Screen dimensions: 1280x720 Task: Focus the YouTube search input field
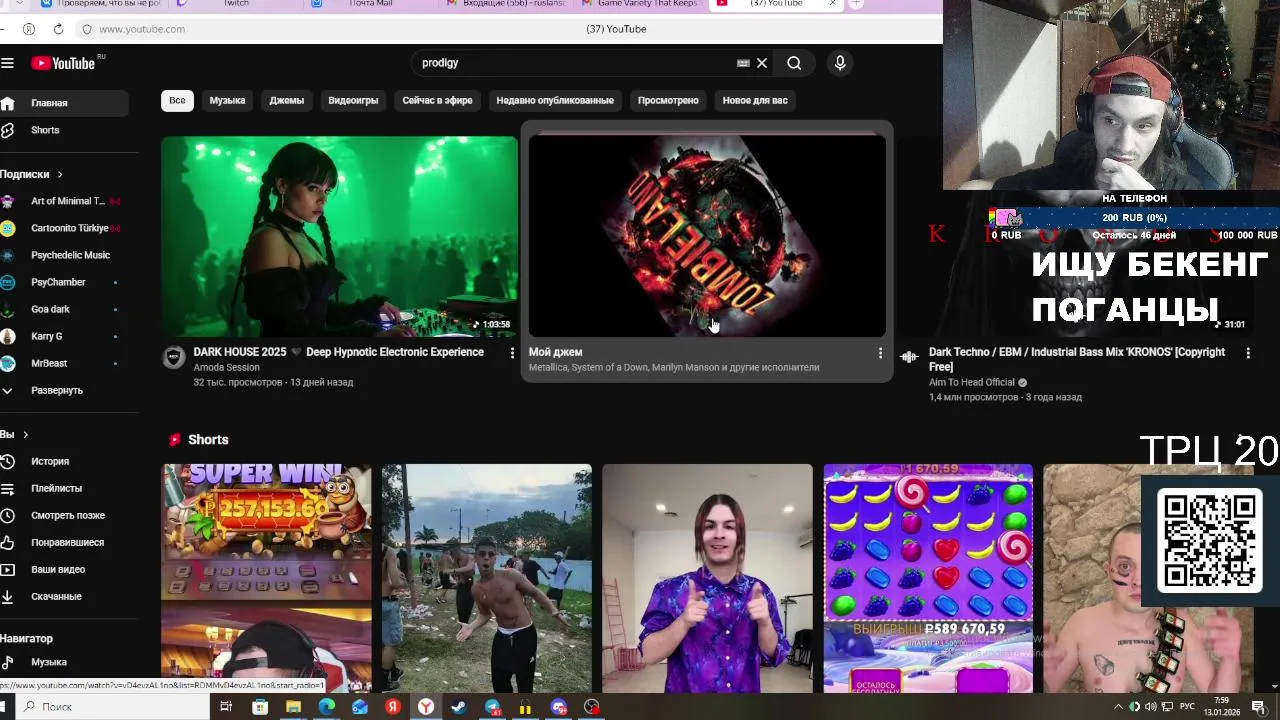click(575, 63)
